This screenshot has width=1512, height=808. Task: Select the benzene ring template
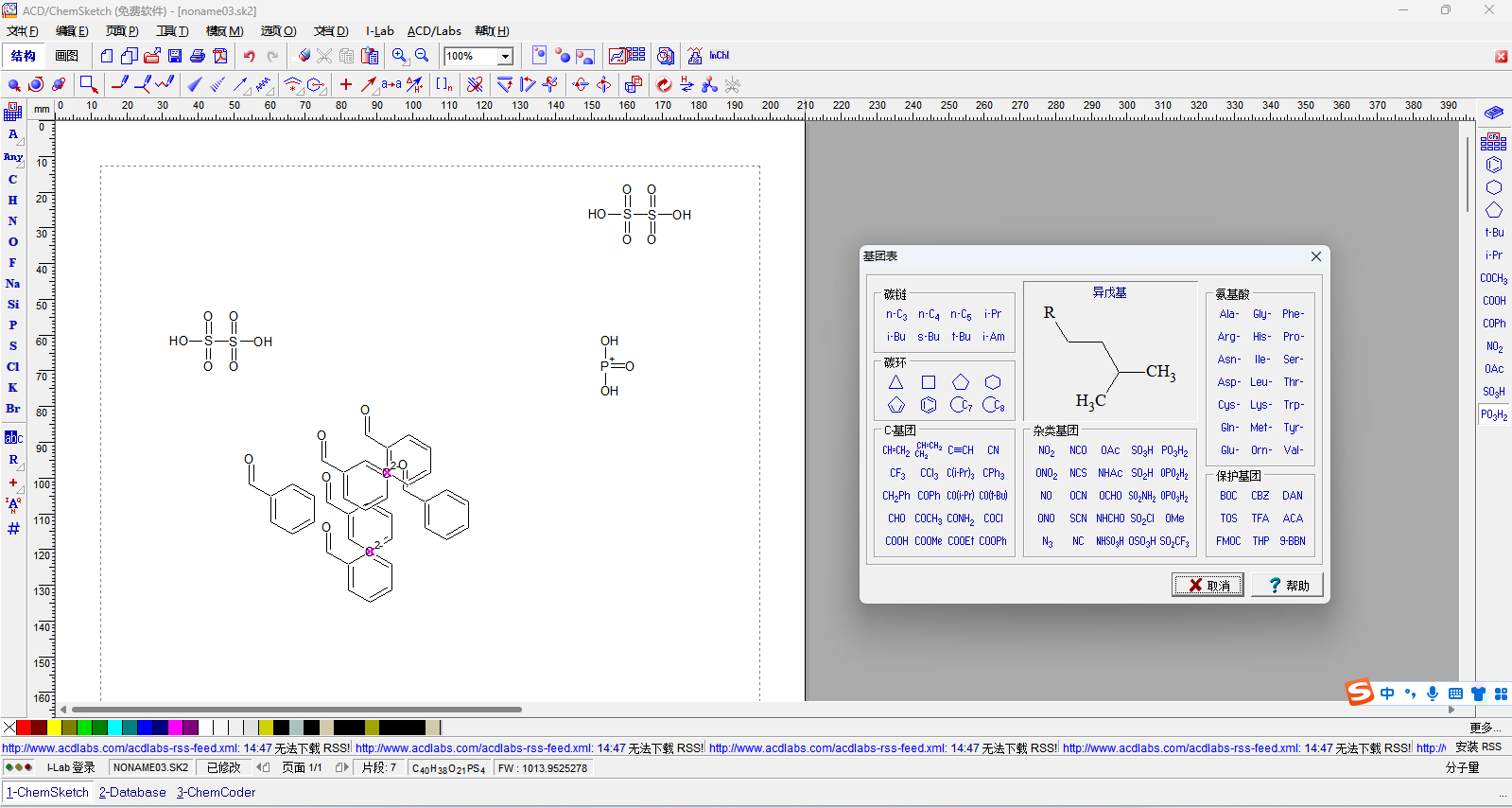coord(1494,165)
